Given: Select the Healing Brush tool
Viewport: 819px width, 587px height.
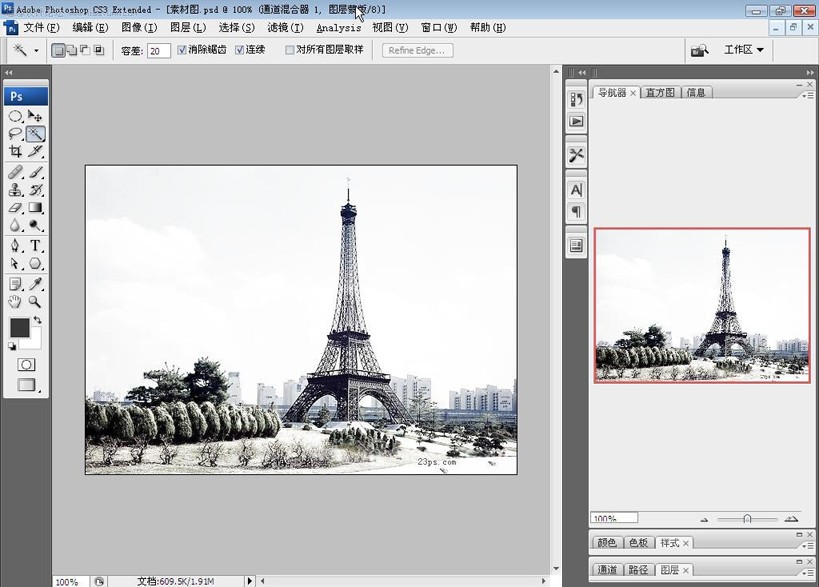Looking at the screenshot, I should pos(15,172).
